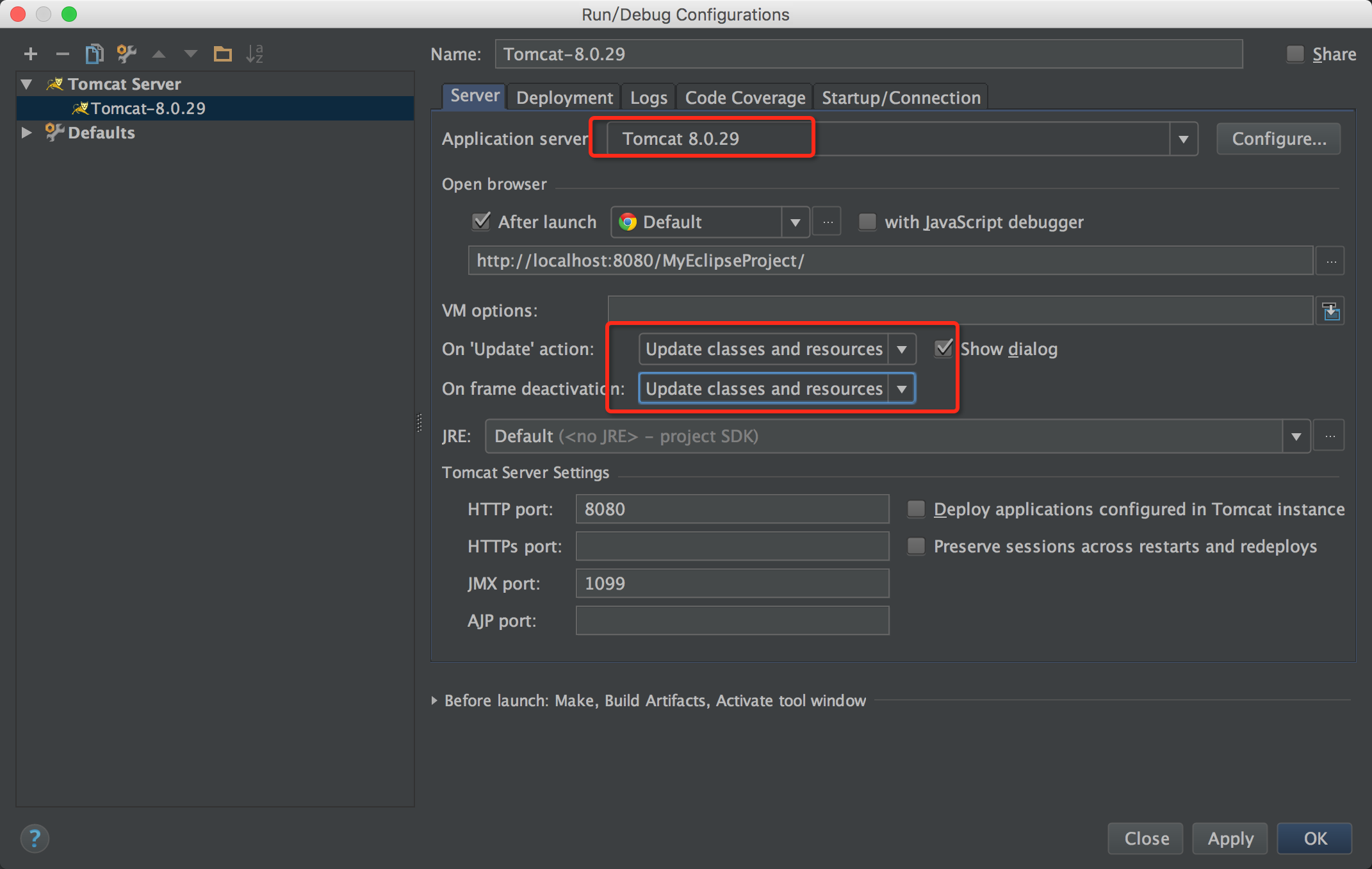The width and height of the screenshot is (1372, 869).
Task: Open the Application server dropdown
Action: pos(1183,139)
